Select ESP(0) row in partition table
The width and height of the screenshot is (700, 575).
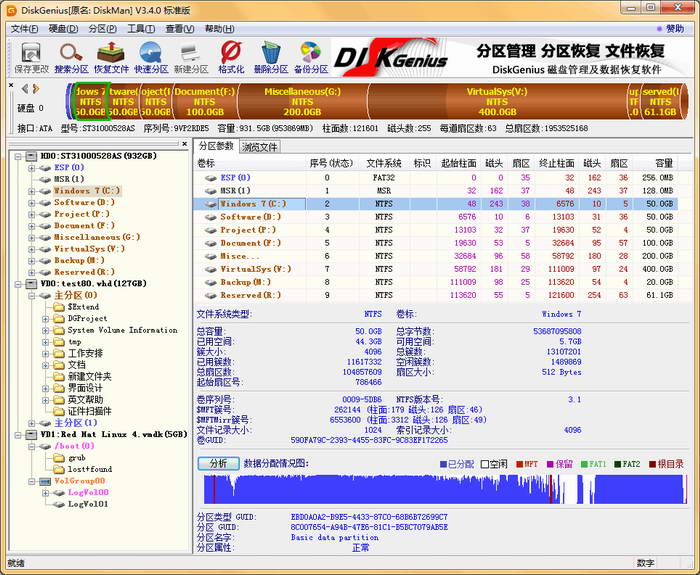click(436, 178)
